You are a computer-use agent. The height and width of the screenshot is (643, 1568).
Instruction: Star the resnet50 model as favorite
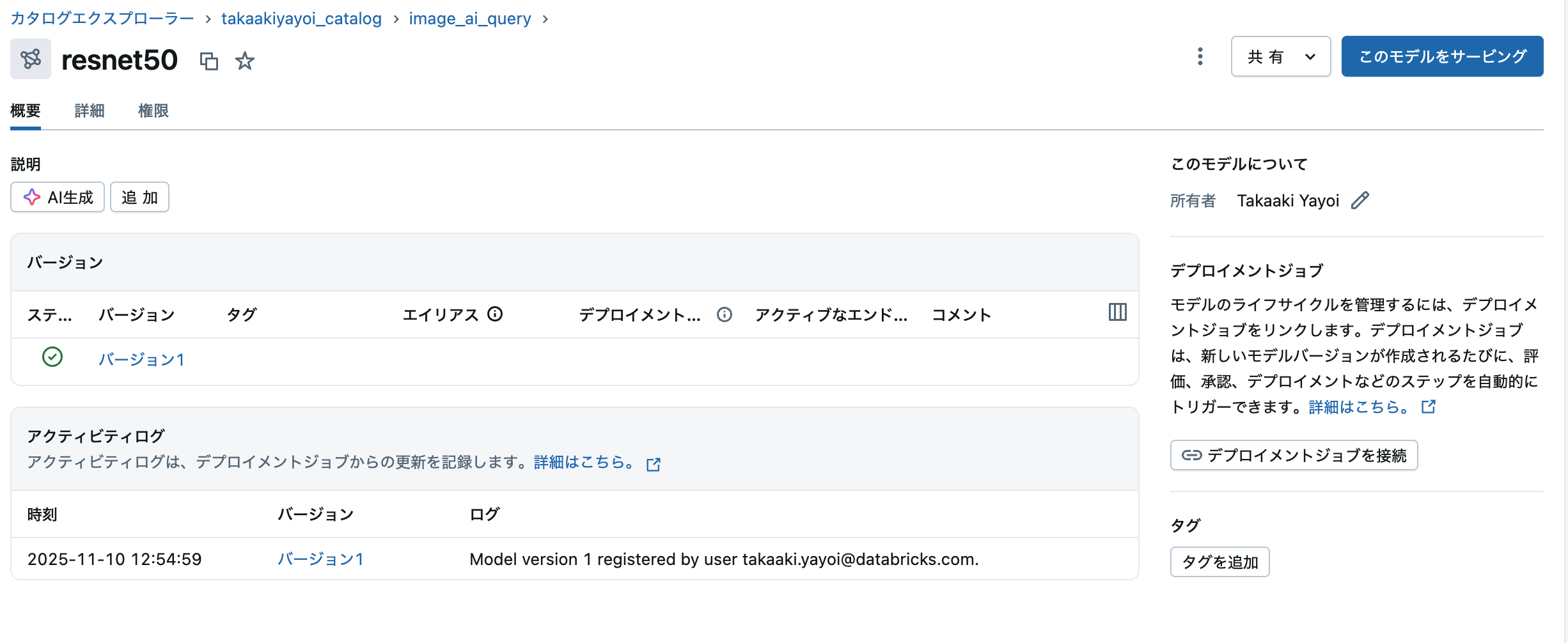pos(245,61)
